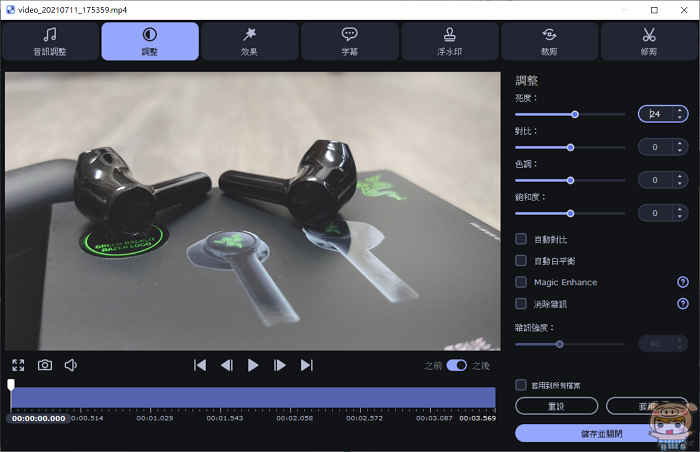The height and width of the screenshot is (452, 700).
Task: Switch to the 效果 effects tab
Action: pos(250,41)
